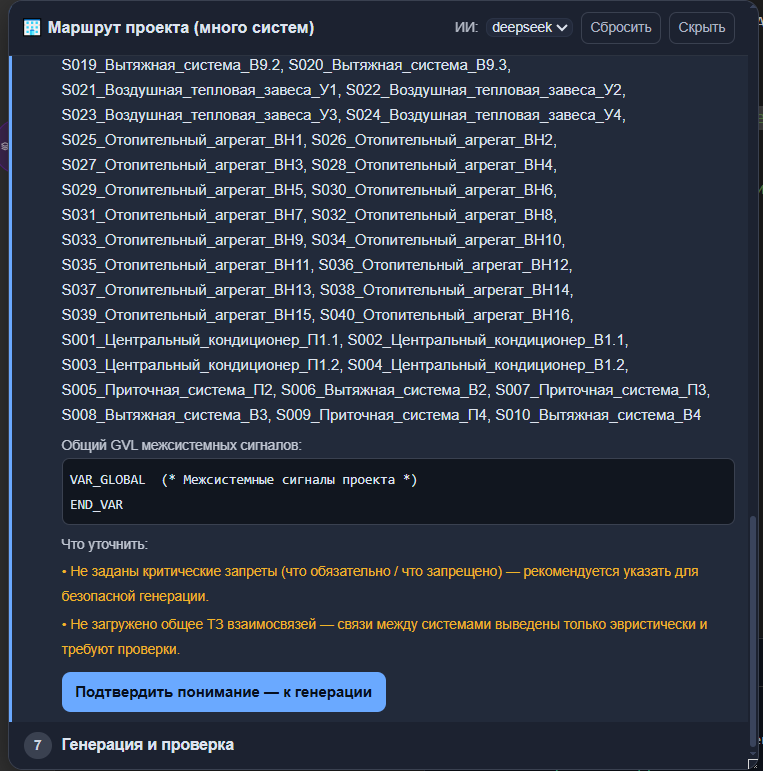Open the deepseek AI model dropdown
Image resolution: width=763 pixels, height=771 pixels.
pyautogui.click(x=529, y=28)
